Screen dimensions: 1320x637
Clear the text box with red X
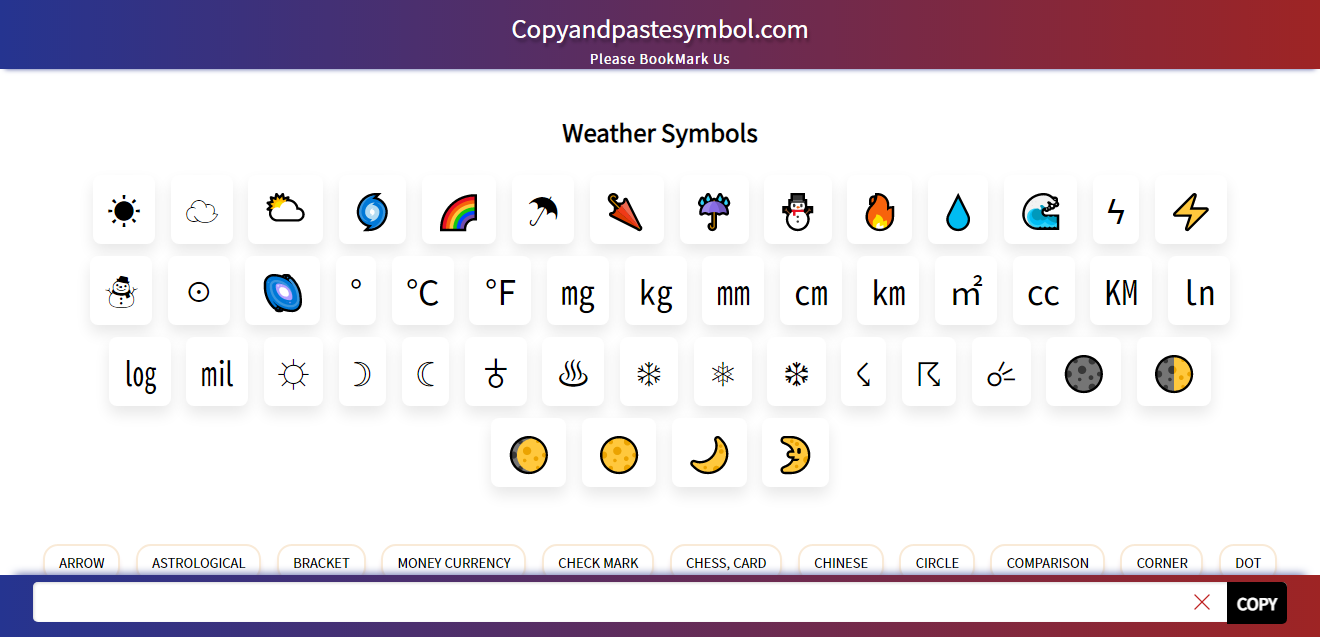tap(1202, 602)
